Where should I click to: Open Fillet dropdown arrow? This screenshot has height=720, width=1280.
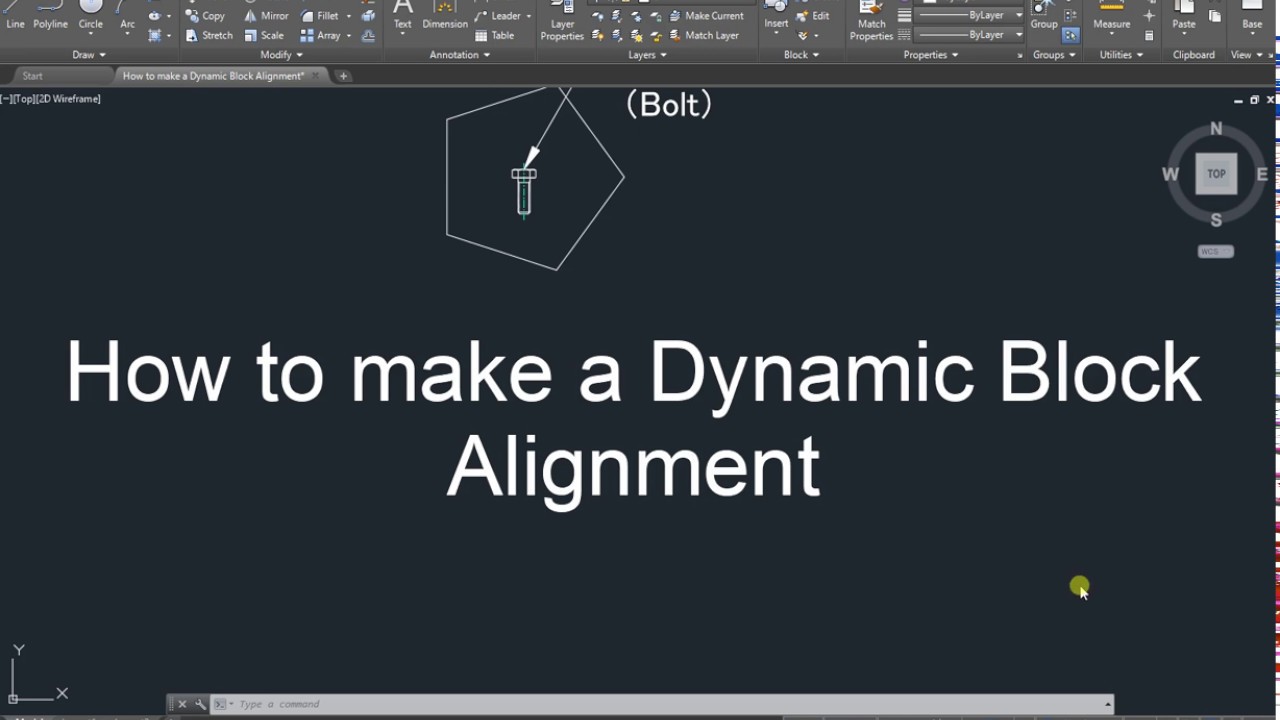coord(349,16)
